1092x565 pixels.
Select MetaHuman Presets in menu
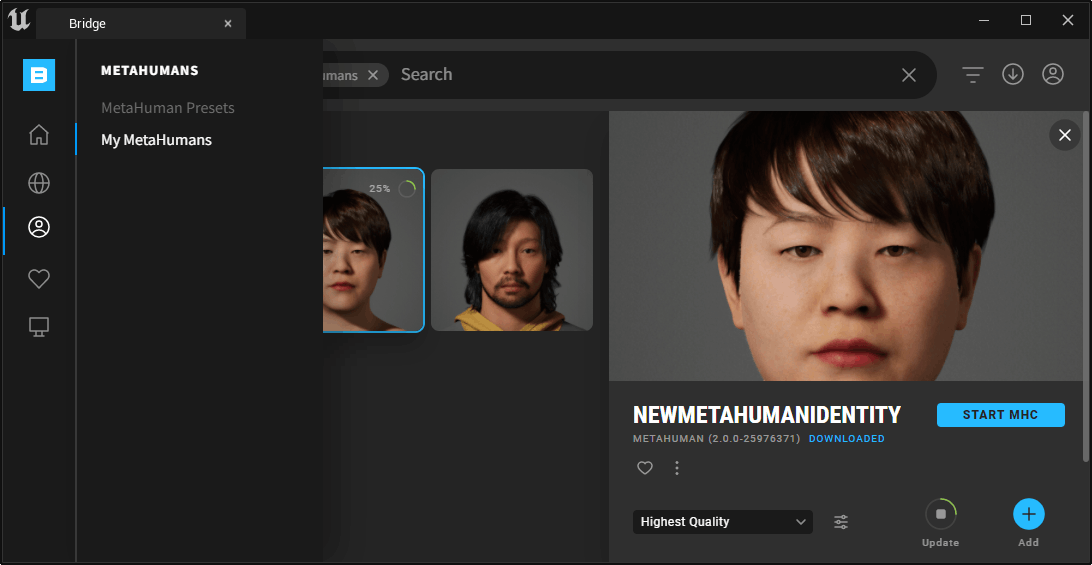(x=168, y=108)
